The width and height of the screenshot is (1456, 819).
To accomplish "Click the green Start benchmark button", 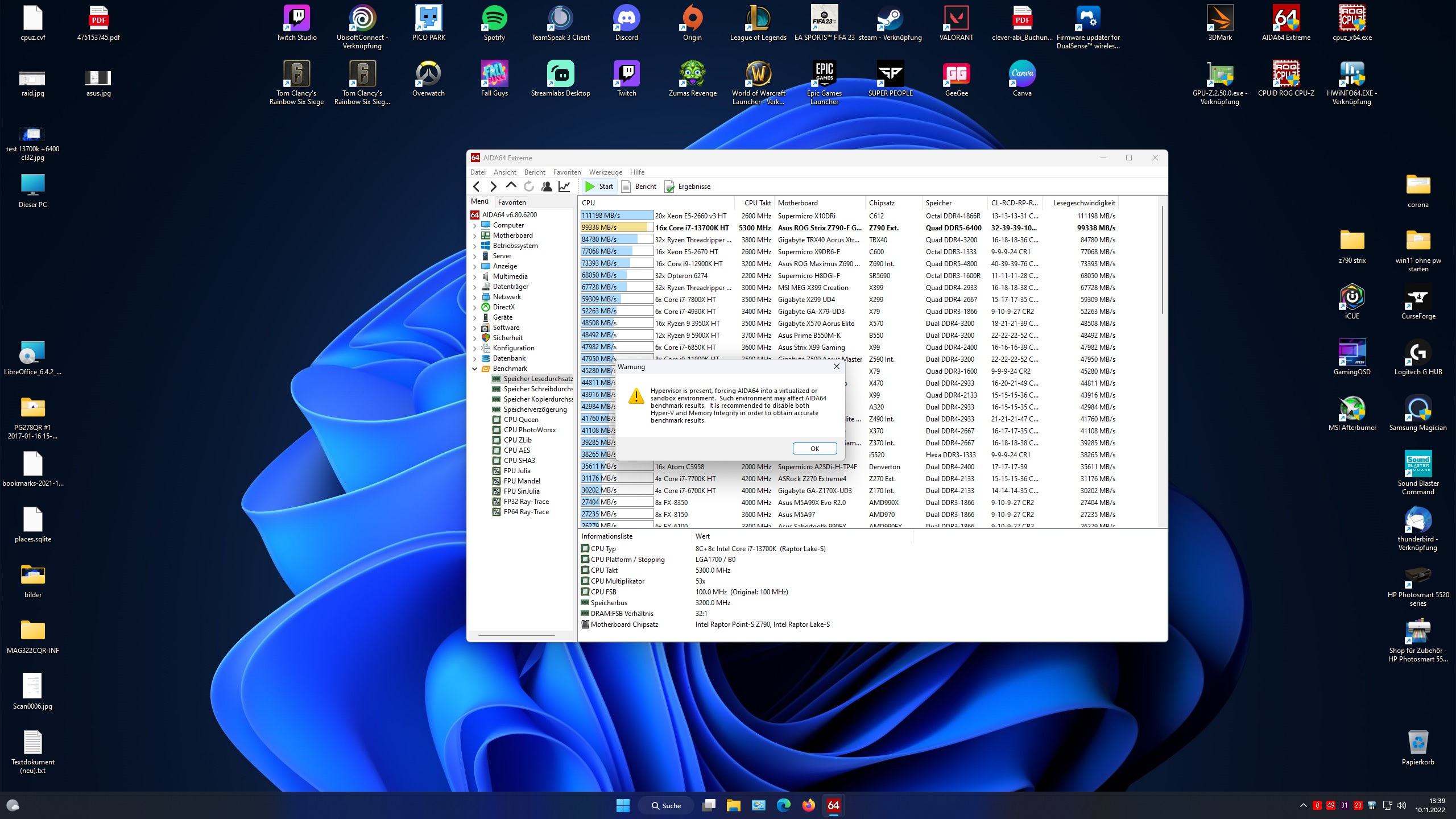I will coord(599,187).
